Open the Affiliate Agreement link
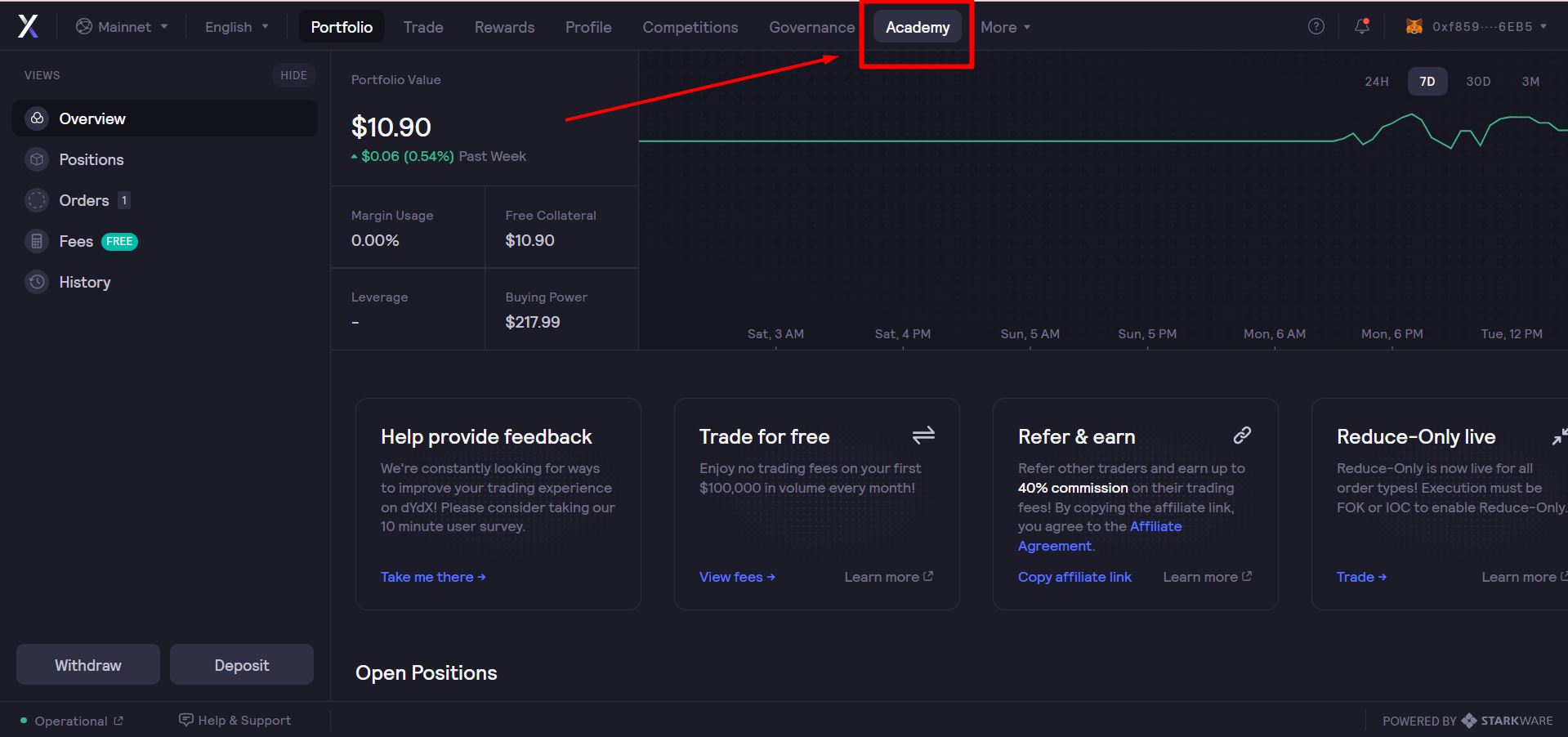Viewport: 1568px width, 737px height. pos(1100,536)
